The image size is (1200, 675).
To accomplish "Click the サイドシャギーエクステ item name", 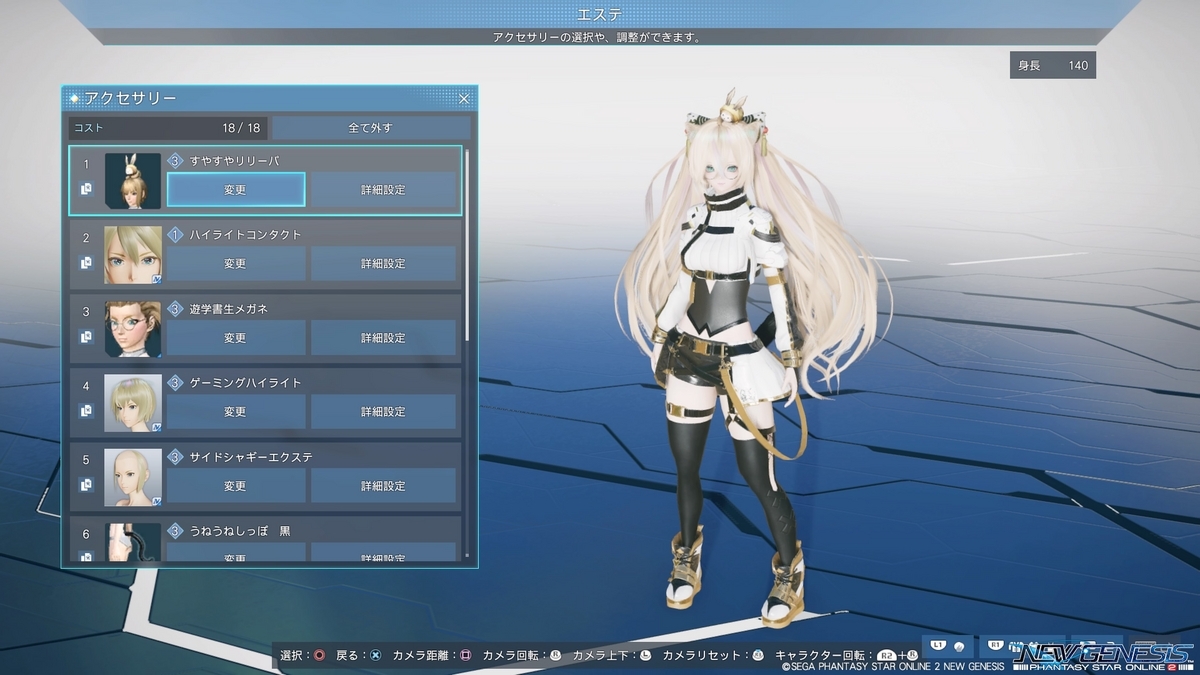I will [251, 457].
